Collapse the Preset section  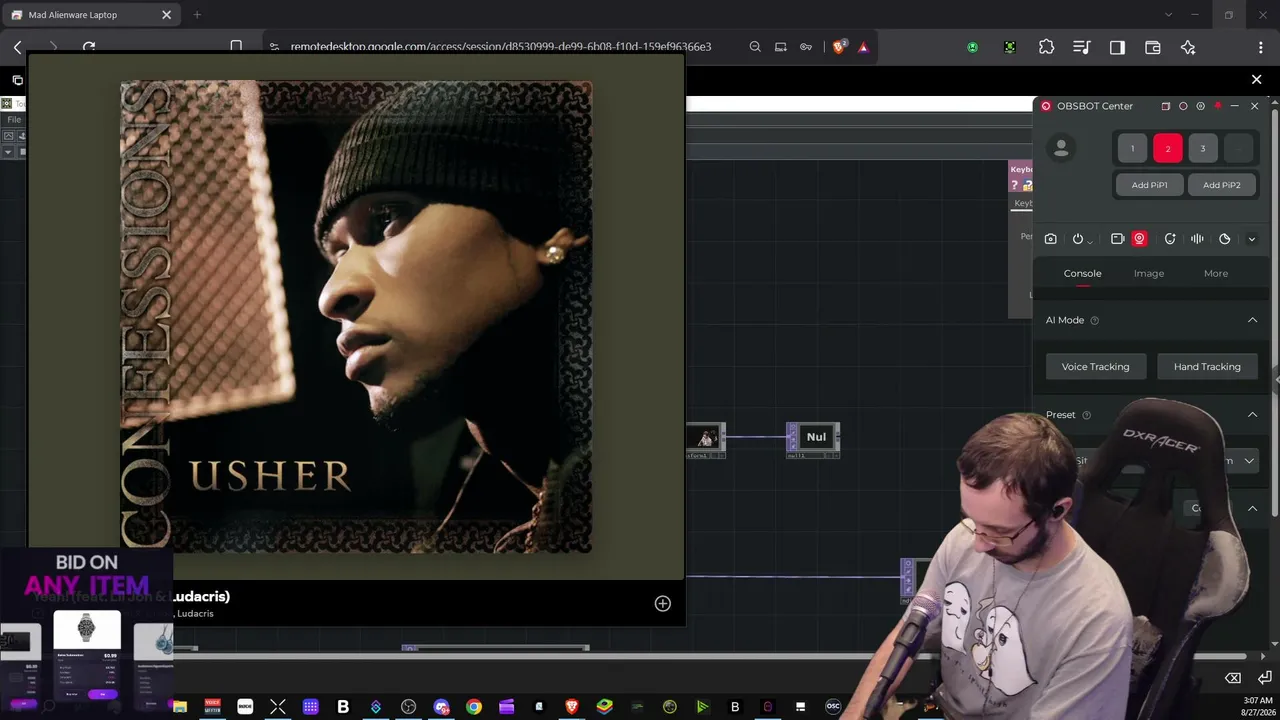point(1252,415)
